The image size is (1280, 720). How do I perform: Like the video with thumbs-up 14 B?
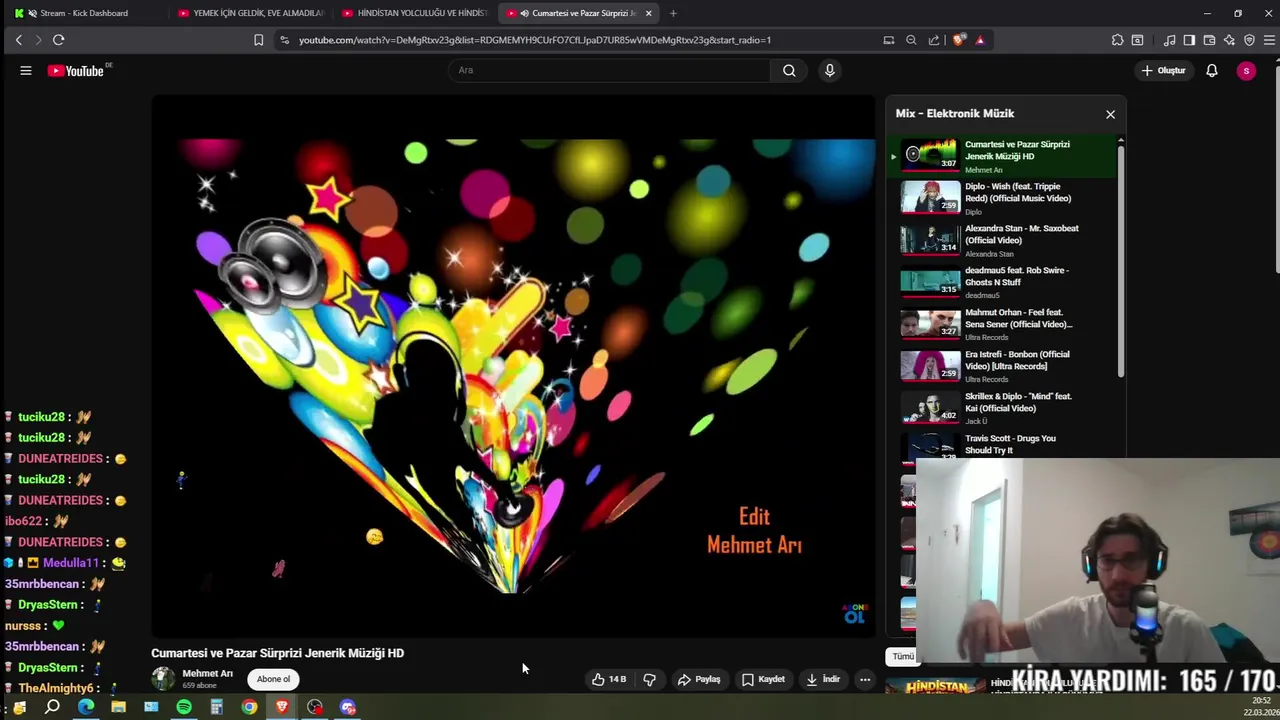click(608, 679)
